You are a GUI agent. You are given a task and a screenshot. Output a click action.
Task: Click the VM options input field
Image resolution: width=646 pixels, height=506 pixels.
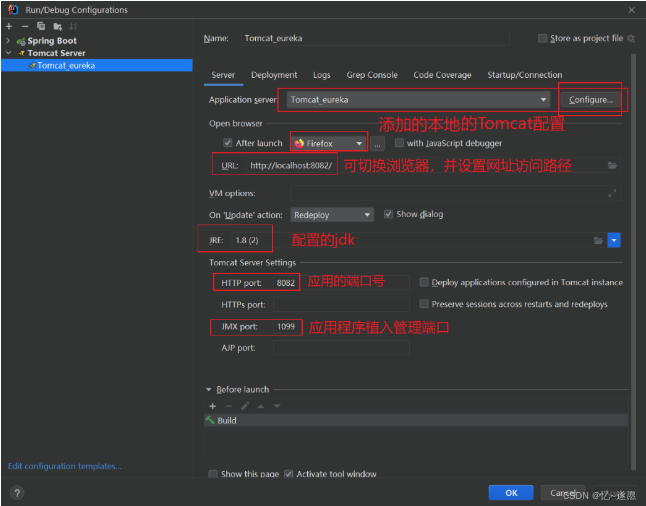click(x=455, y=193)
